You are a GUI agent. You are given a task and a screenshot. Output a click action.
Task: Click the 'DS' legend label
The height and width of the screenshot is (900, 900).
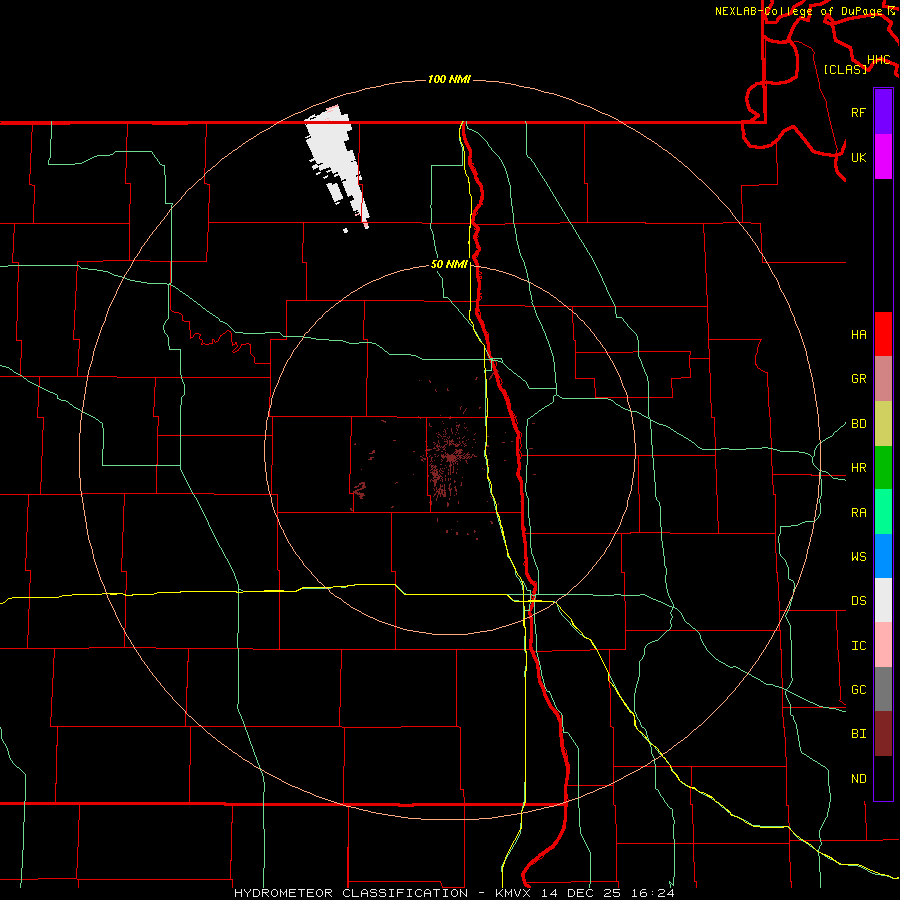pos(858,601)
